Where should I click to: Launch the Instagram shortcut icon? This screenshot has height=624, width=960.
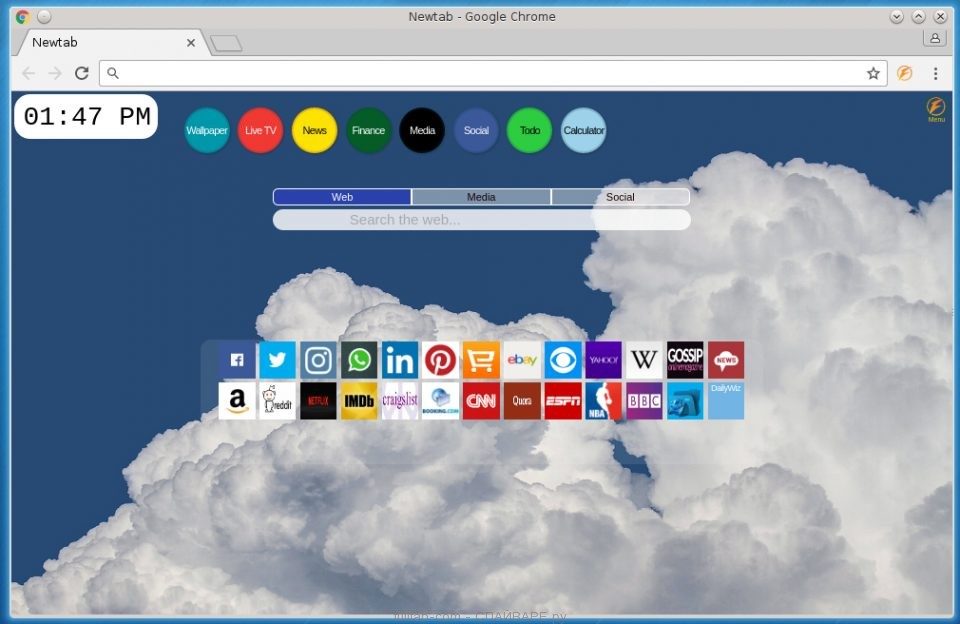pos(318,360)
